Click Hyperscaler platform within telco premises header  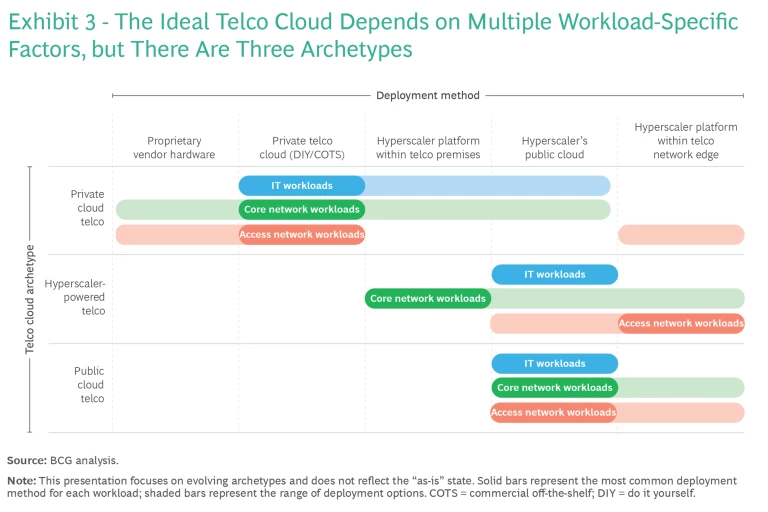tap(428, 148)
